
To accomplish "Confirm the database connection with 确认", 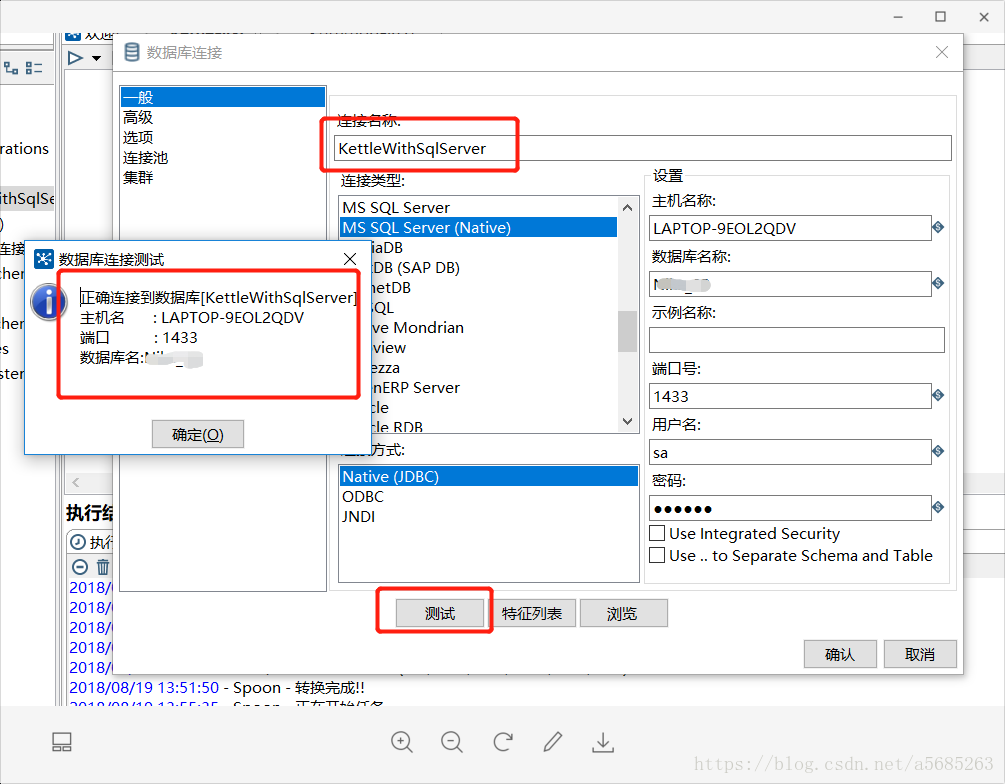I will pyautogui.click(x=840, y=654).
